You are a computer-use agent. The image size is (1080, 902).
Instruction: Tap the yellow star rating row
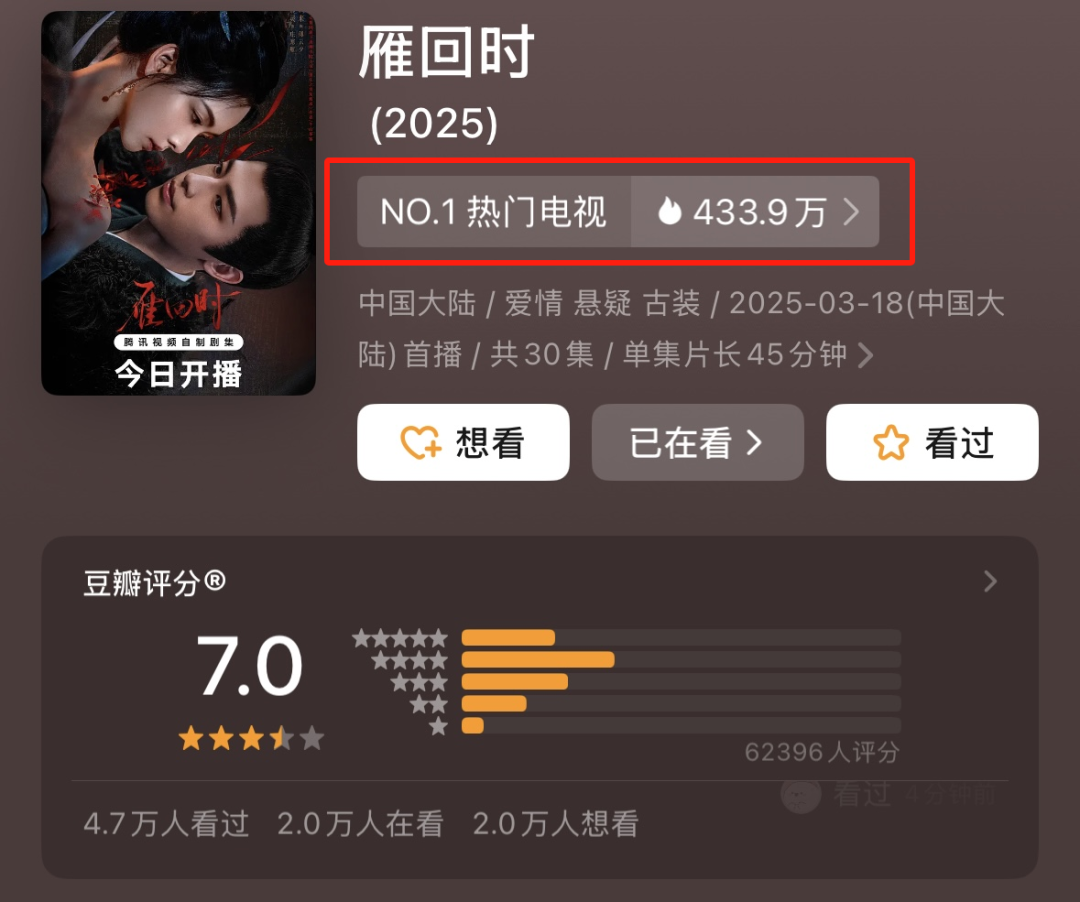click(x=251, y=738)
